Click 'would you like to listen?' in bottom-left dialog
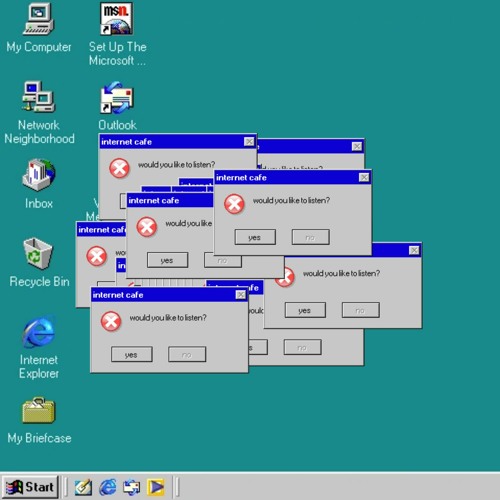The image size is (500, 500). pyautogui.click(x=168, y=318)
